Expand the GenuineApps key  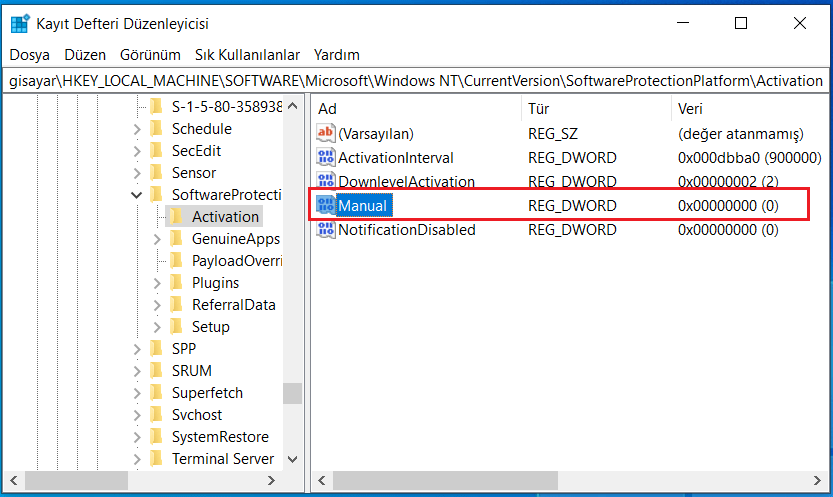pyautogui.click(x=157, y=239)
